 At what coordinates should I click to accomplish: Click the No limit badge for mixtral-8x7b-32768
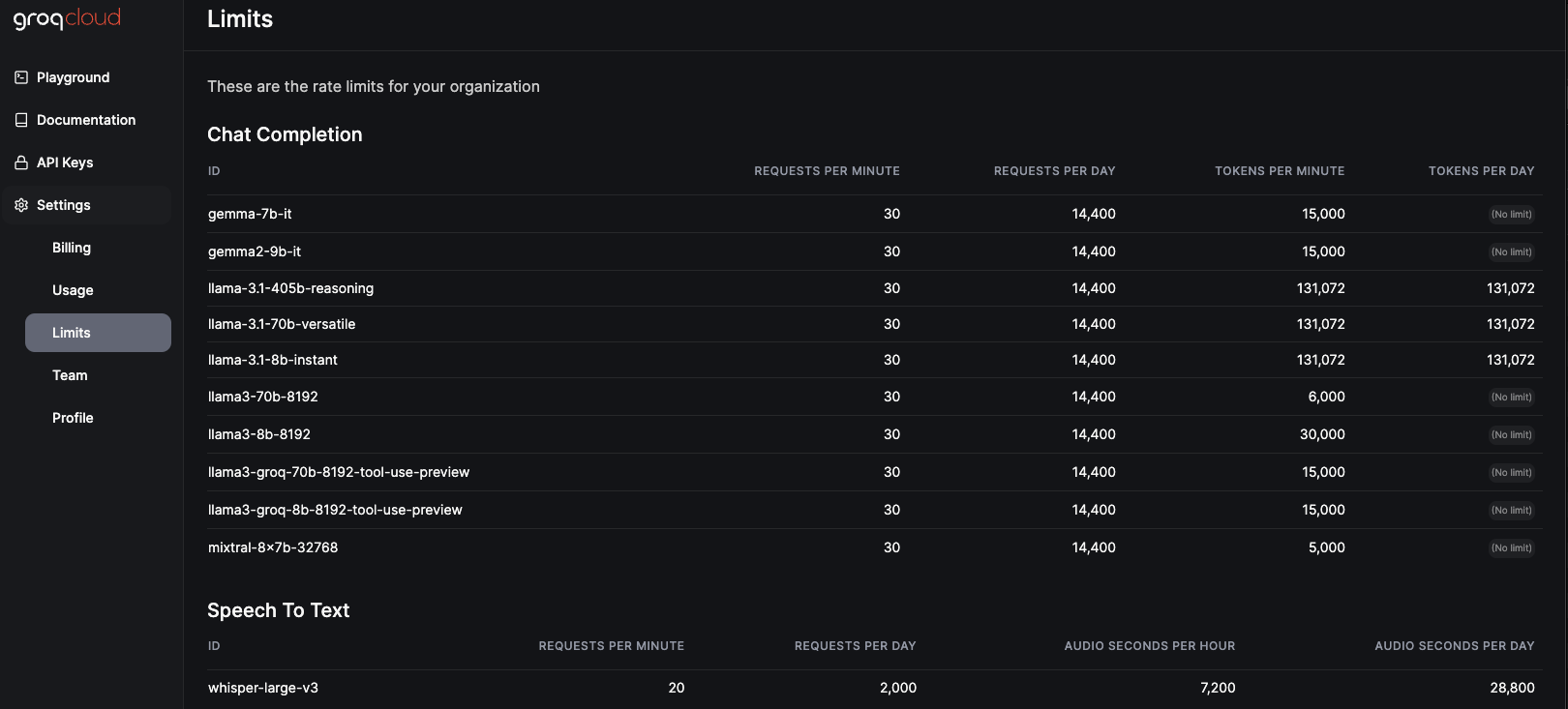[x=1512, y=548]
